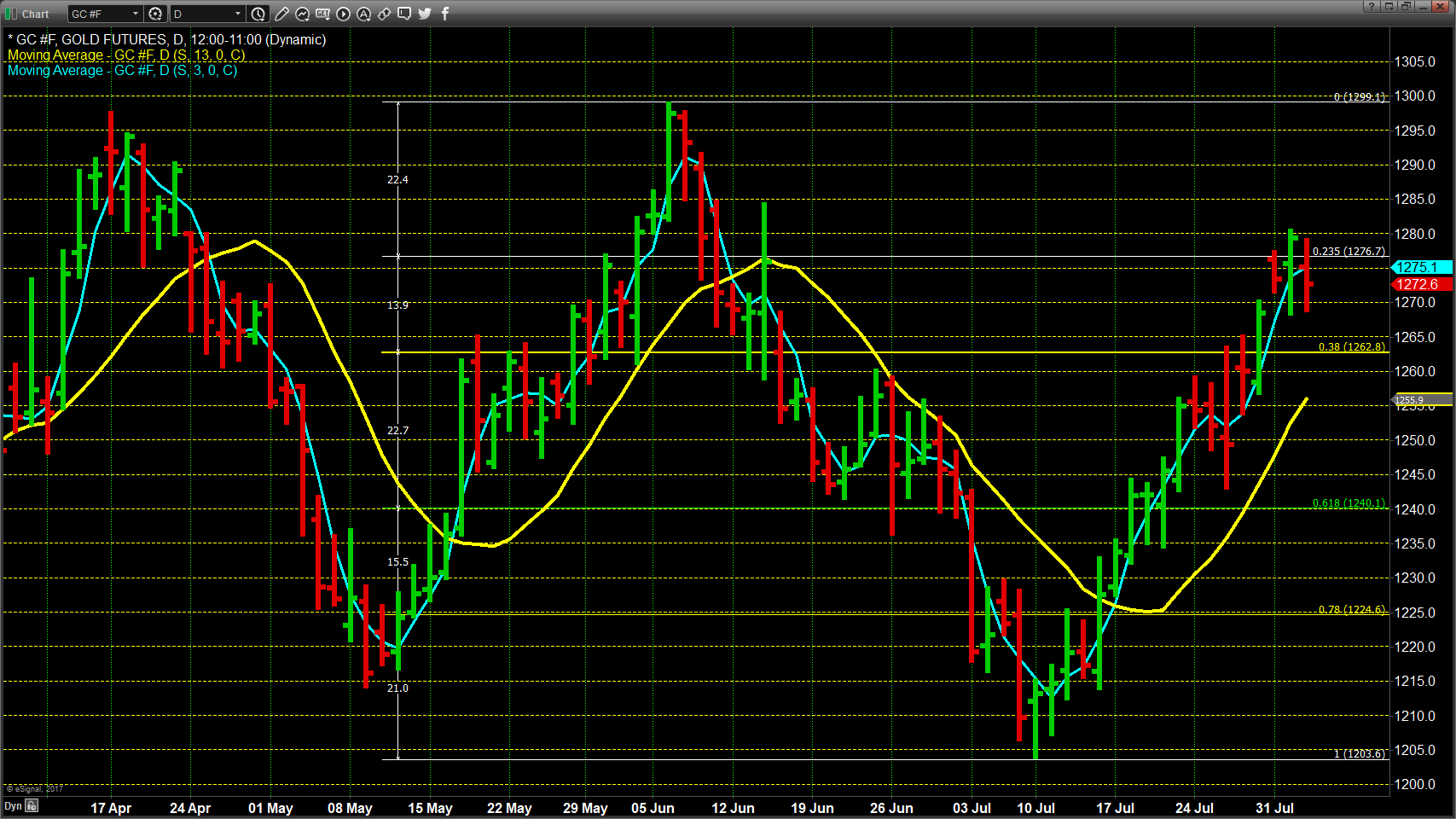
Task: Click the 15.5 range measurement label
Action: click(x=397, y=561)
